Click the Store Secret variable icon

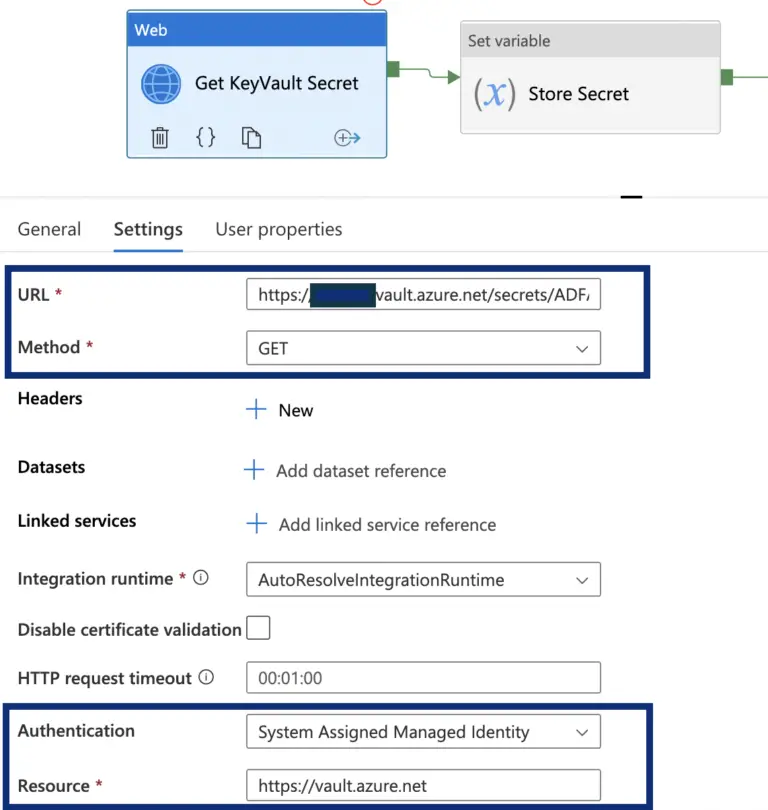[x=494, y=94]
